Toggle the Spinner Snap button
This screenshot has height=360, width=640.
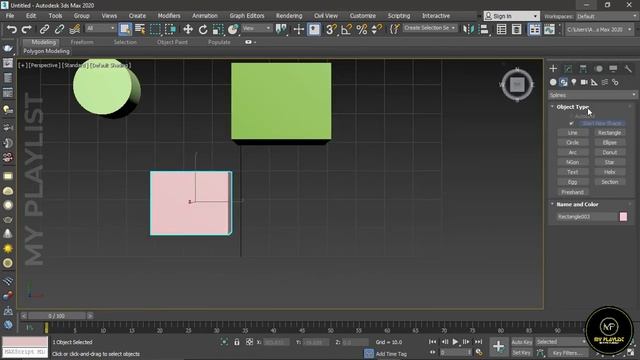pos(377,29)
